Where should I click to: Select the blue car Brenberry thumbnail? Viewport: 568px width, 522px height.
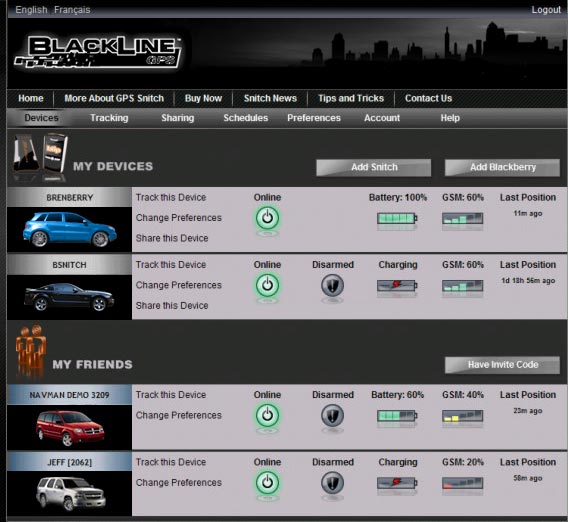click(69, 230)
